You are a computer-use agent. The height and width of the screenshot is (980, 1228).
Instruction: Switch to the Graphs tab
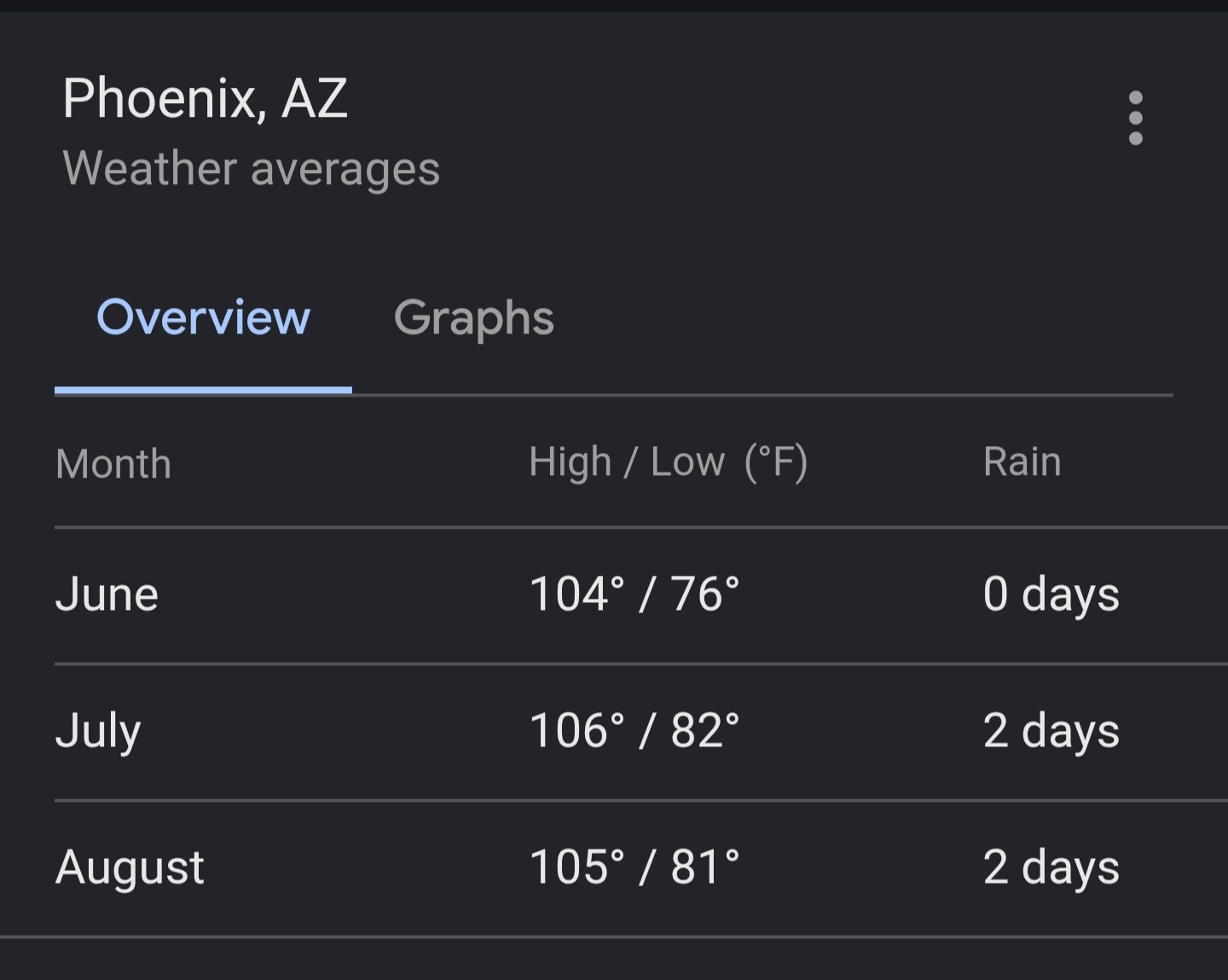click(474, 318)
